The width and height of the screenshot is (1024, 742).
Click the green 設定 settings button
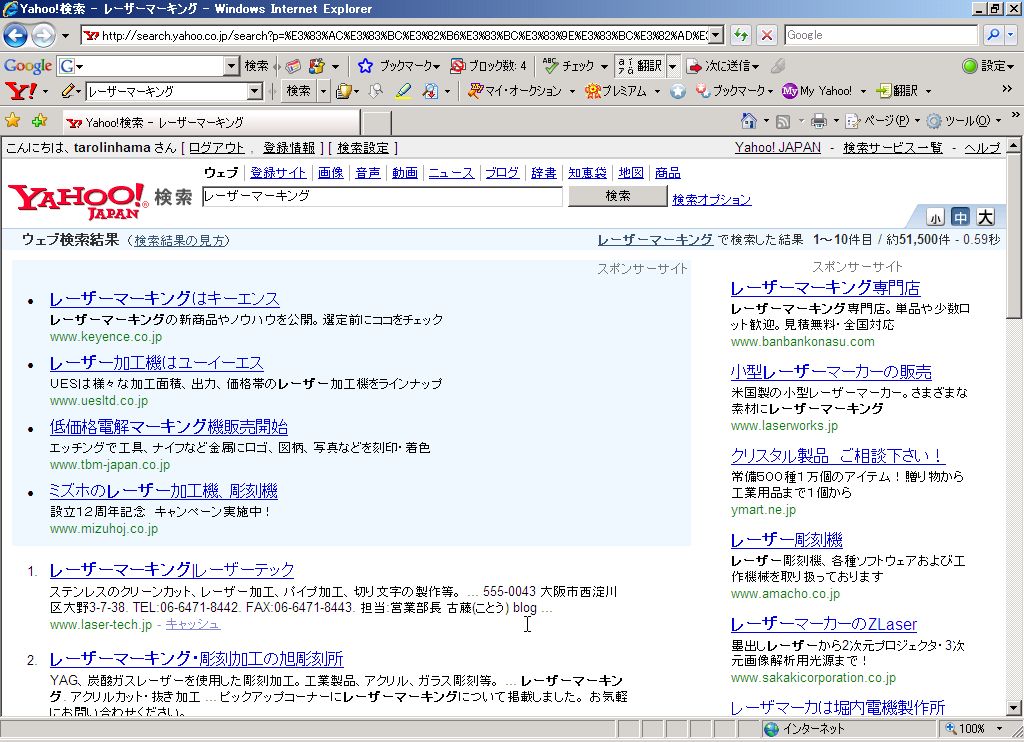(987, 66)
